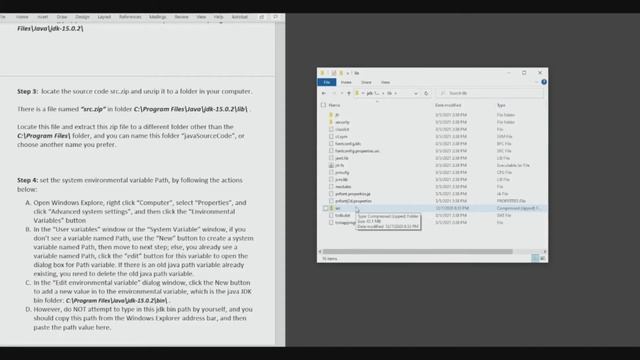
Task: Open Explorer quick access toolbar dropdown
Action: pos(348,73)
